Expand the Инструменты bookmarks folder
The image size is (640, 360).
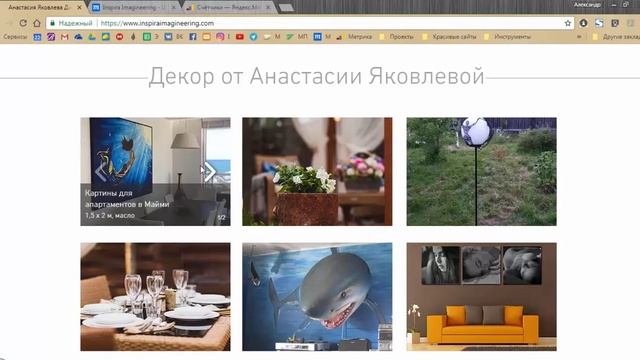coord(507,37)
